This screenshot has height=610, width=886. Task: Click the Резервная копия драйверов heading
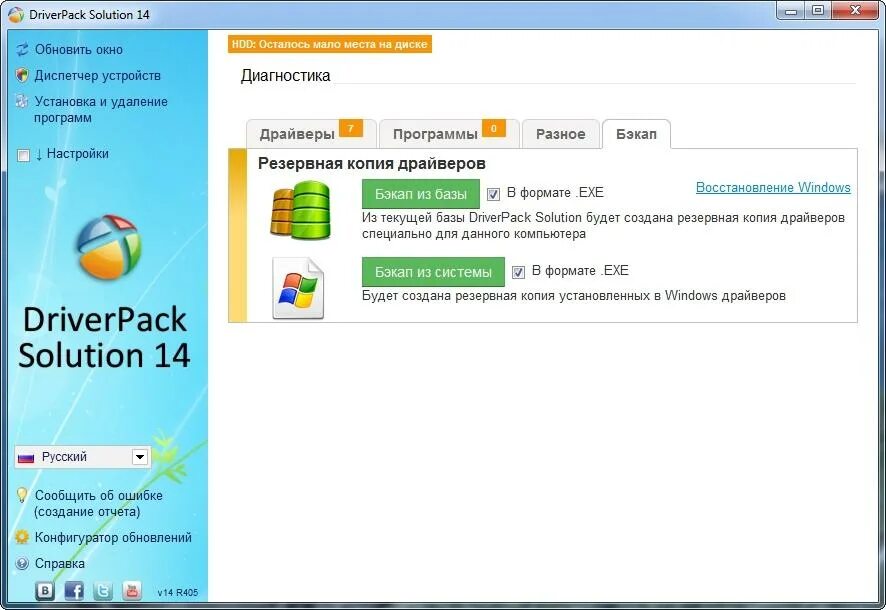pos(372,164)
